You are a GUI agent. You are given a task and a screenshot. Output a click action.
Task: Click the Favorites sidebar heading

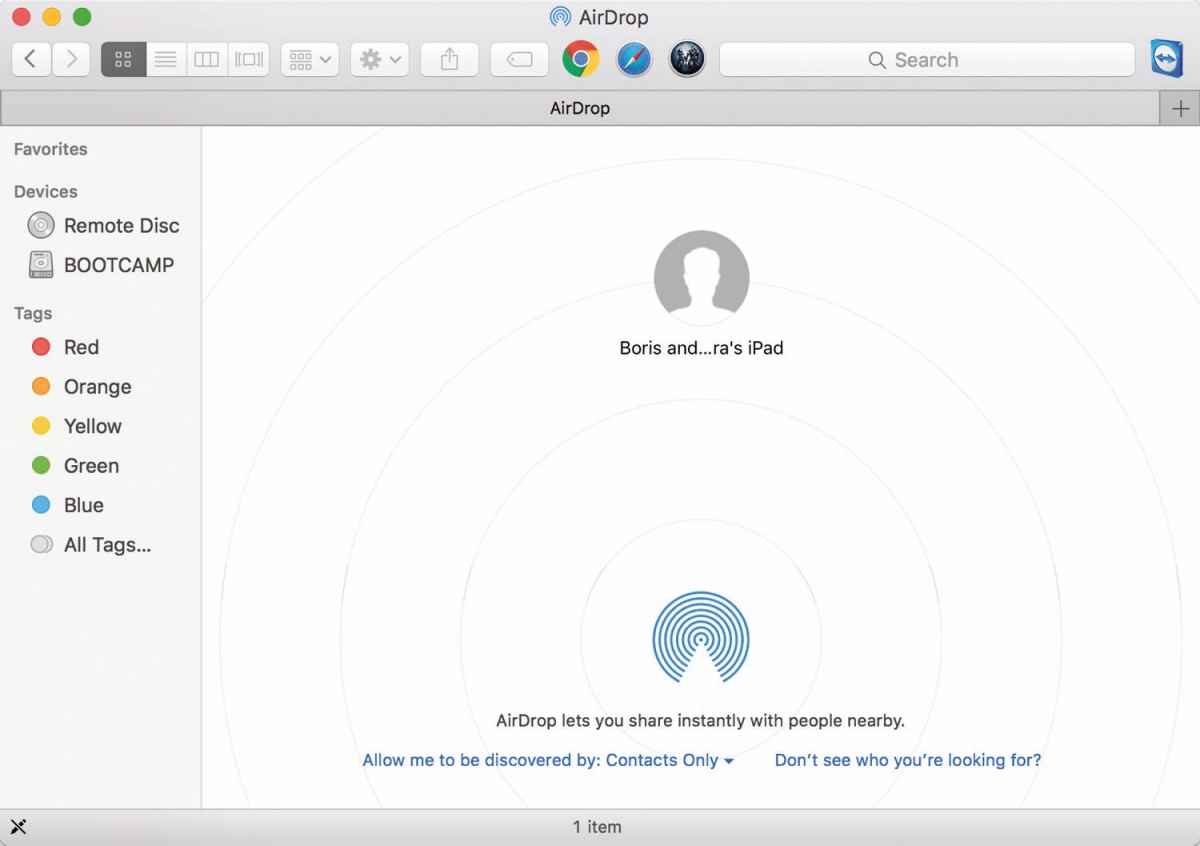tap(51, 149)
